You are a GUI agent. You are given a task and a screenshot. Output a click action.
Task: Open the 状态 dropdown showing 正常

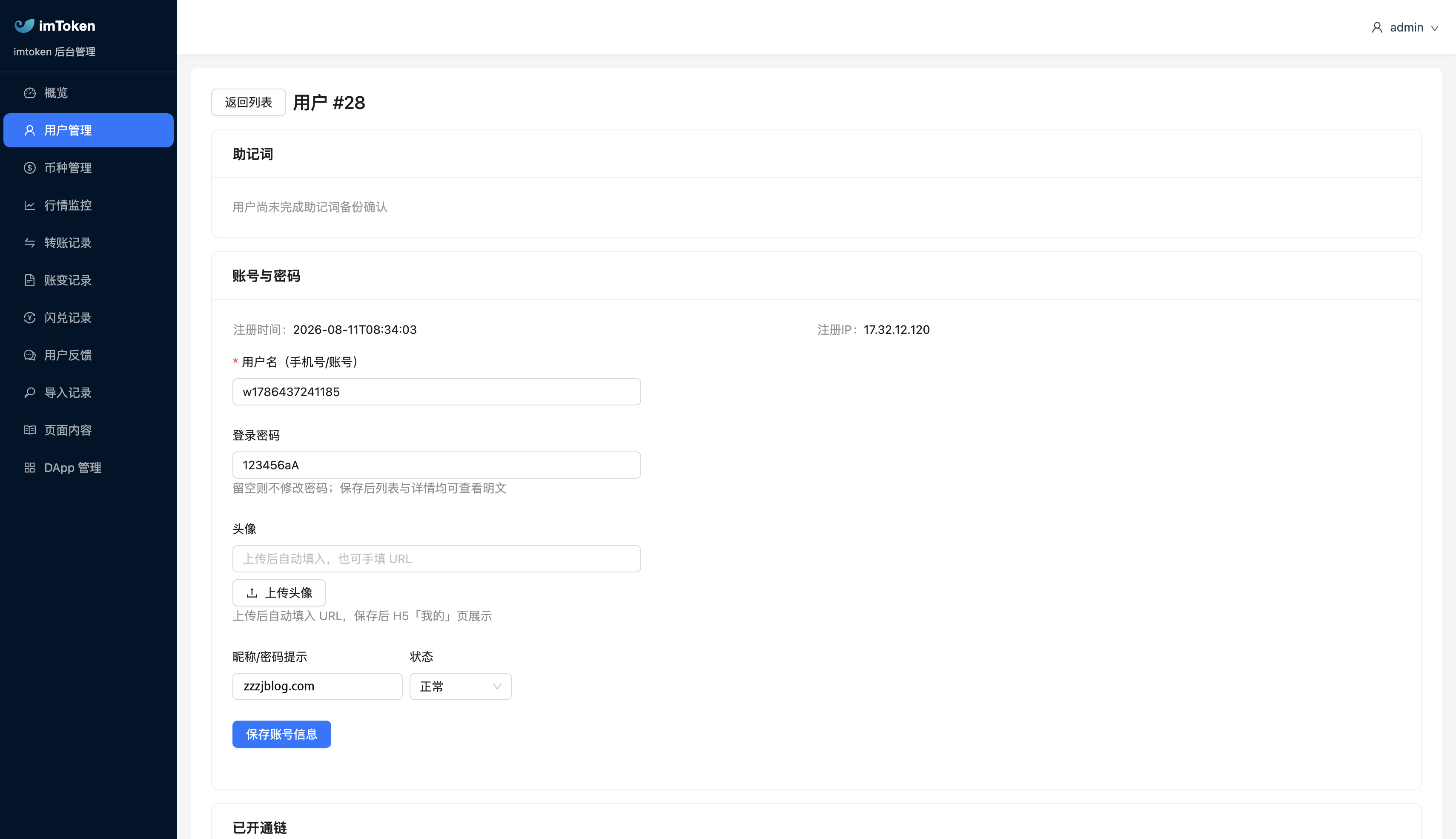pos(460,686)
